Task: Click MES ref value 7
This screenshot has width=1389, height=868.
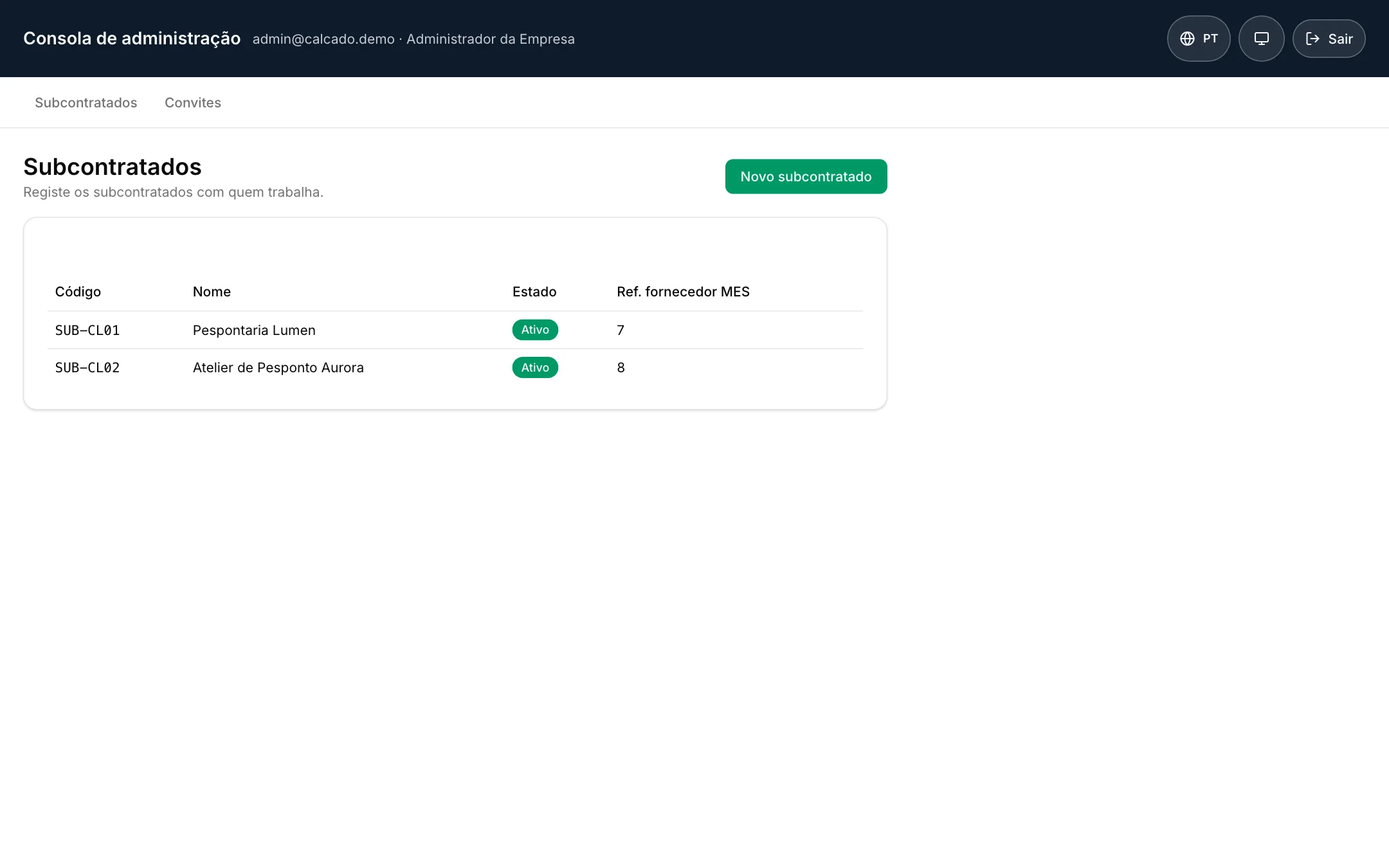Action: (621, 330)
